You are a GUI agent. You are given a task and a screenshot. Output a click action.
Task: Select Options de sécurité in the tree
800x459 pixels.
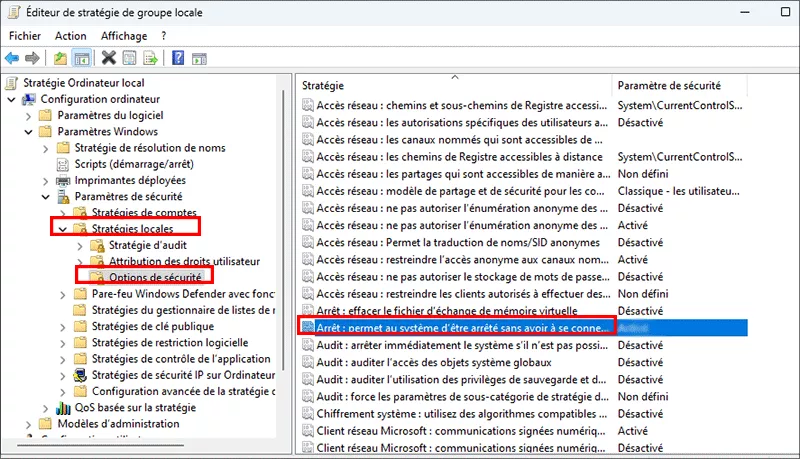point(155,277)
